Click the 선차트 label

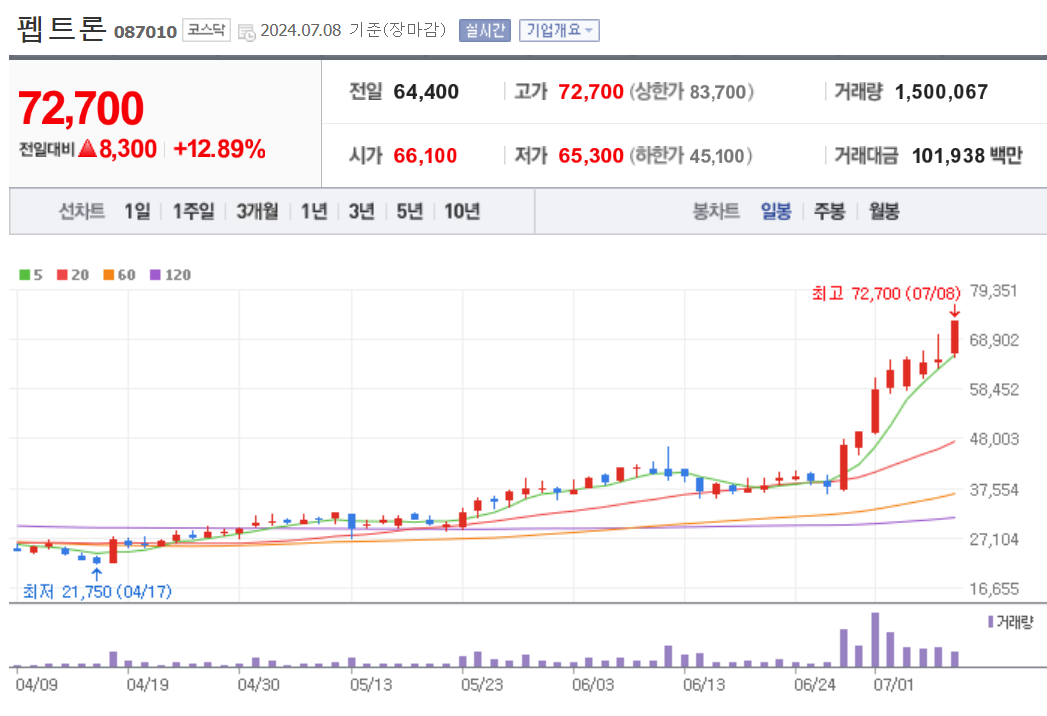81,212
